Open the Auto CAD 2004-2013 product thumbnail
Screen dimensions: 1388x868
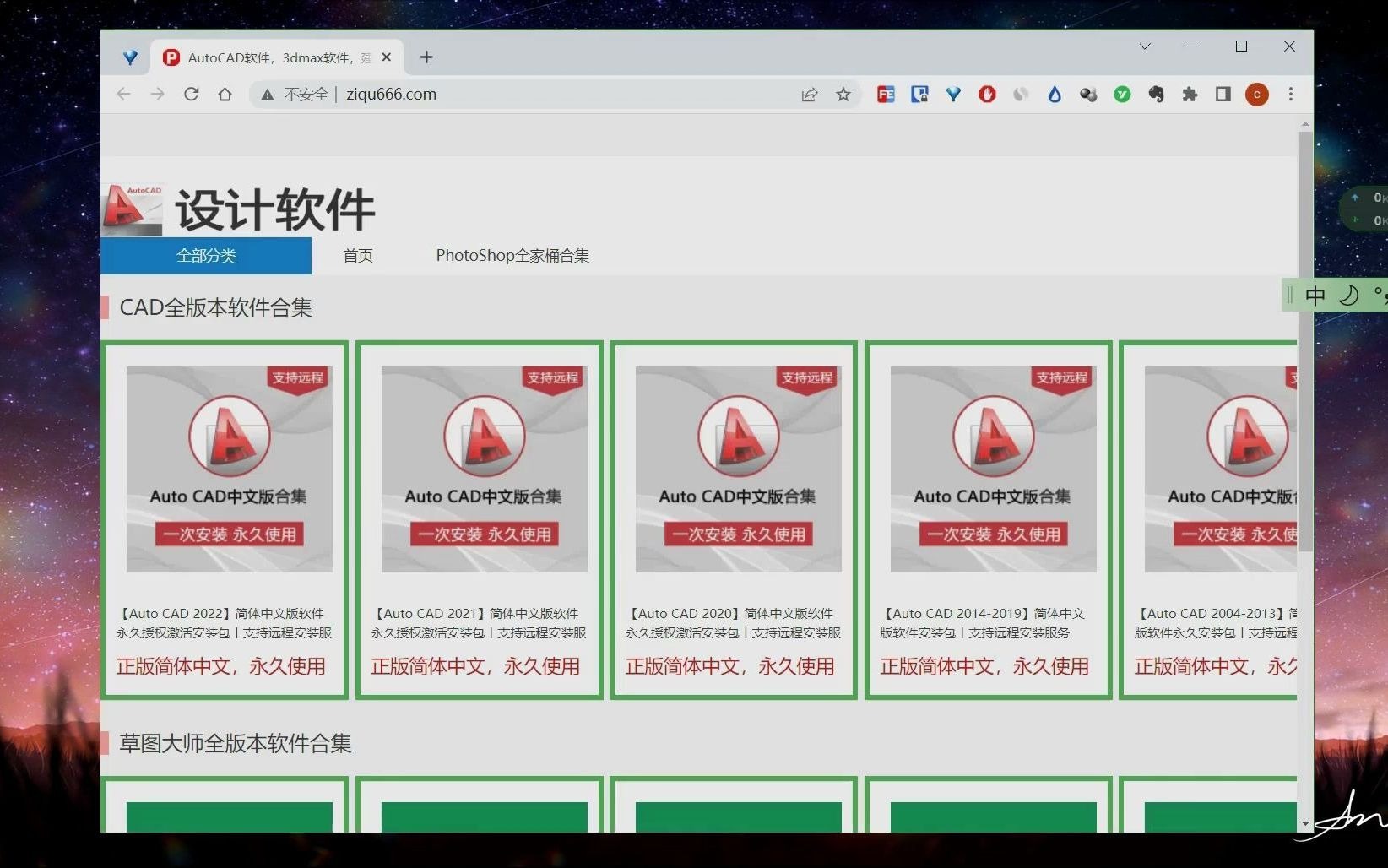pos(1221,469)
